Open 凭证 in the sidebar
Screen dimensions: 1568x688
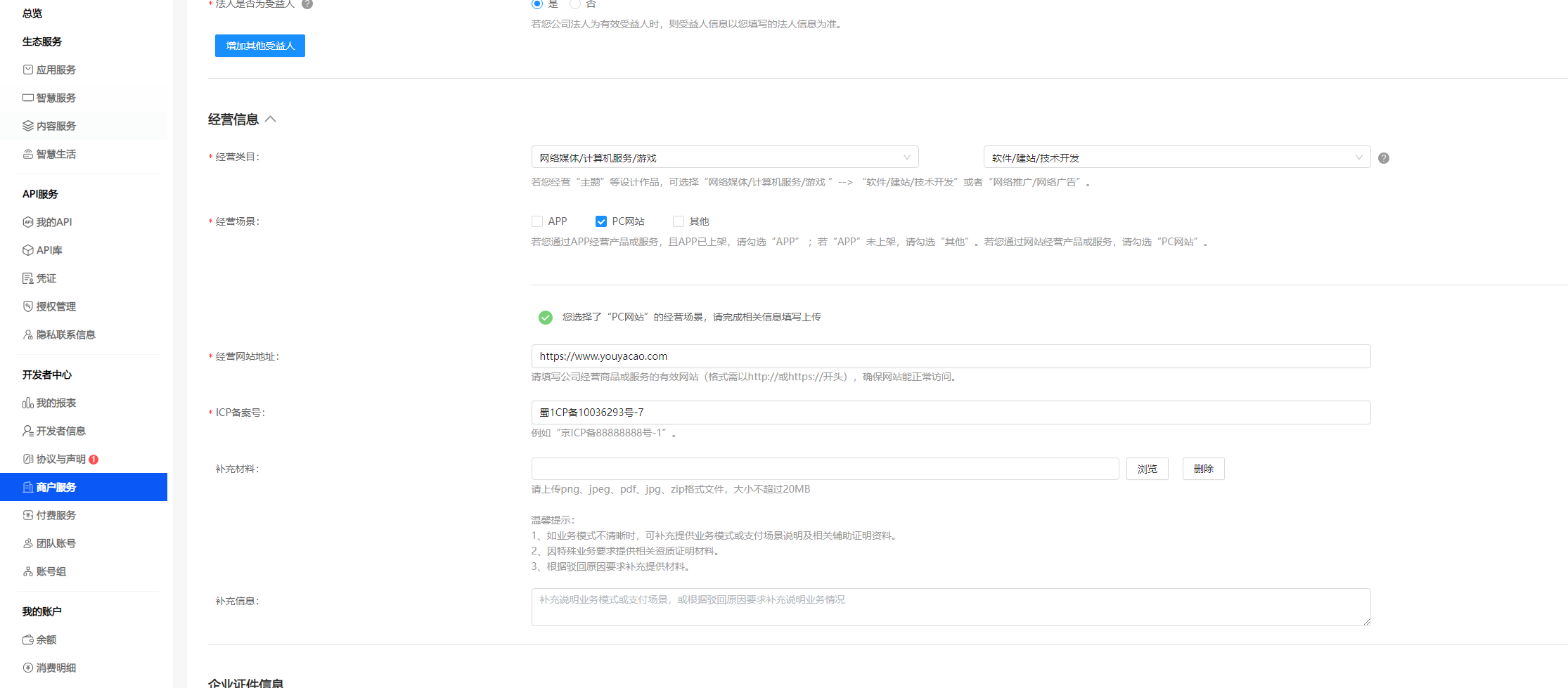tap(84, 278)
